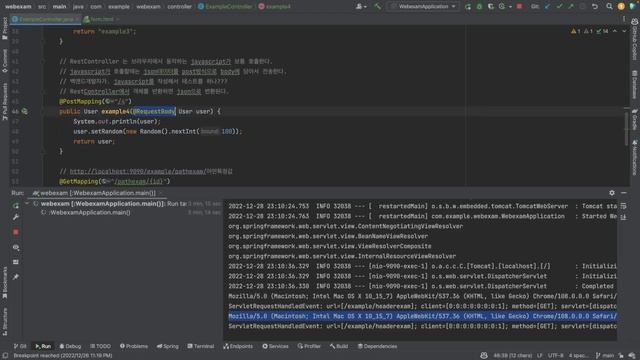The height and width of the screenshot is (360, 640).
Task: Open the Project tool window sidebar button
Action: tap(5, 29)
